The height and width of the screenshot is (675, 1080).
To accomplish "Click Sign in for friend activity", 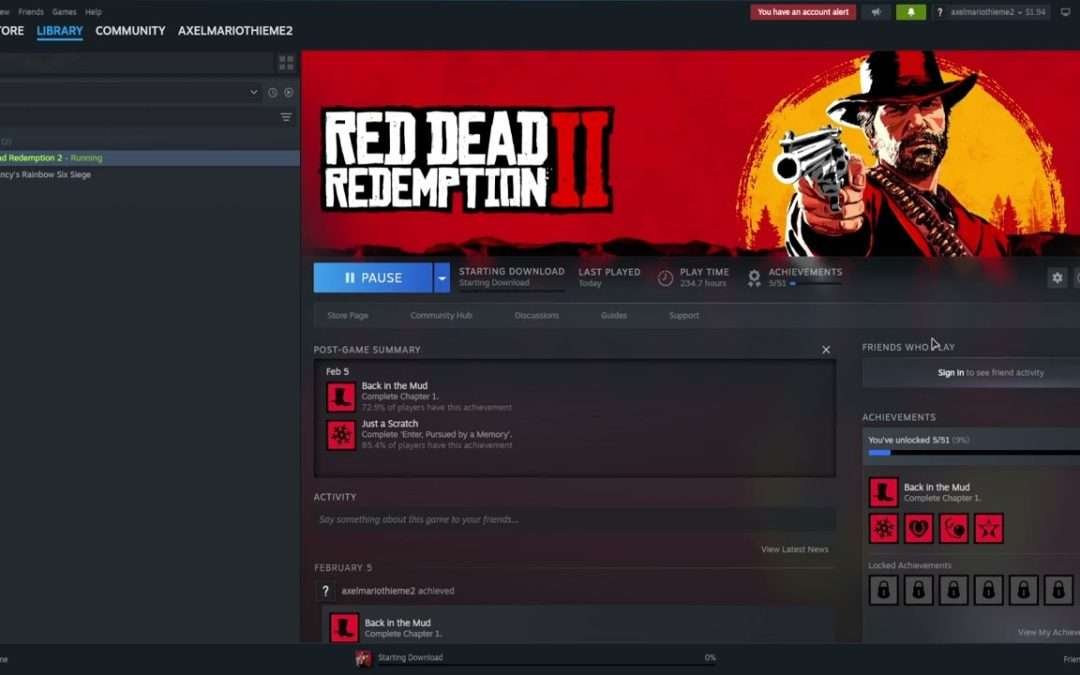I will tap(951, 373).
